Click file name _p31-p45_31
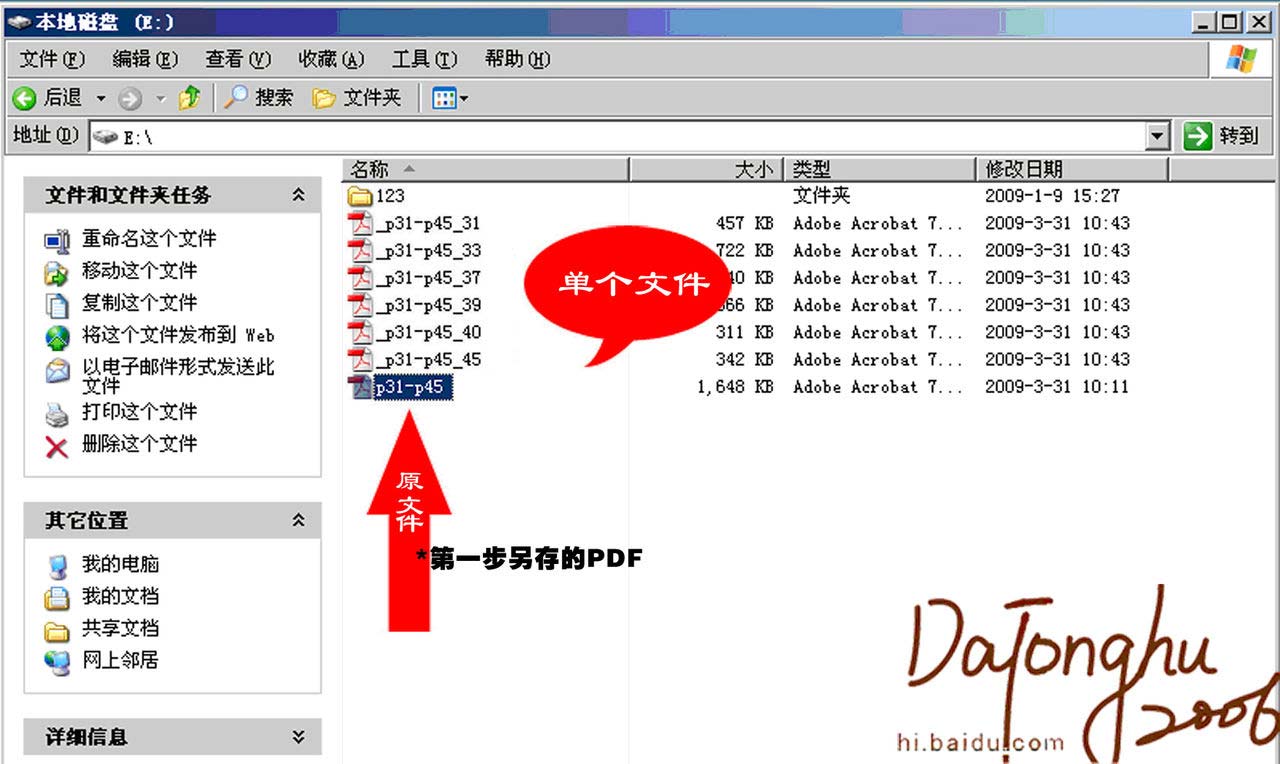 428,223
